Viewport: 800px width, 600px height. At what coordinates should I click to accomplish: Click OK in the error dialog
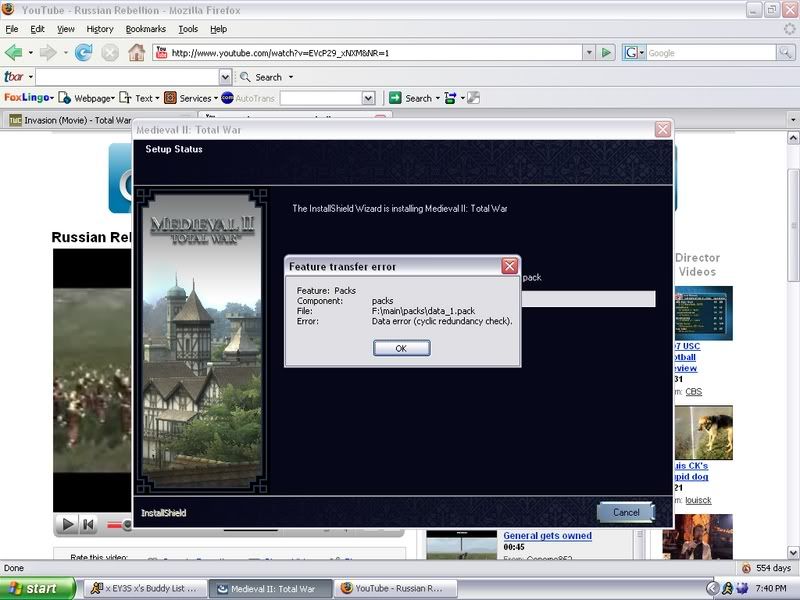[x=401, y=348]
